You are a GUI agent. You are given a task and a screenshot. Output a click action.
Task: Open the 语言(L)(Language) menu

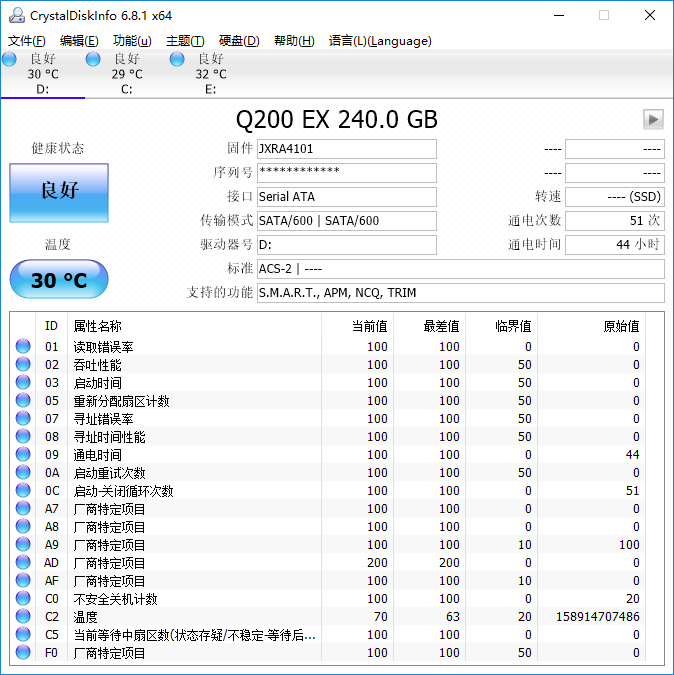point(380,41)
